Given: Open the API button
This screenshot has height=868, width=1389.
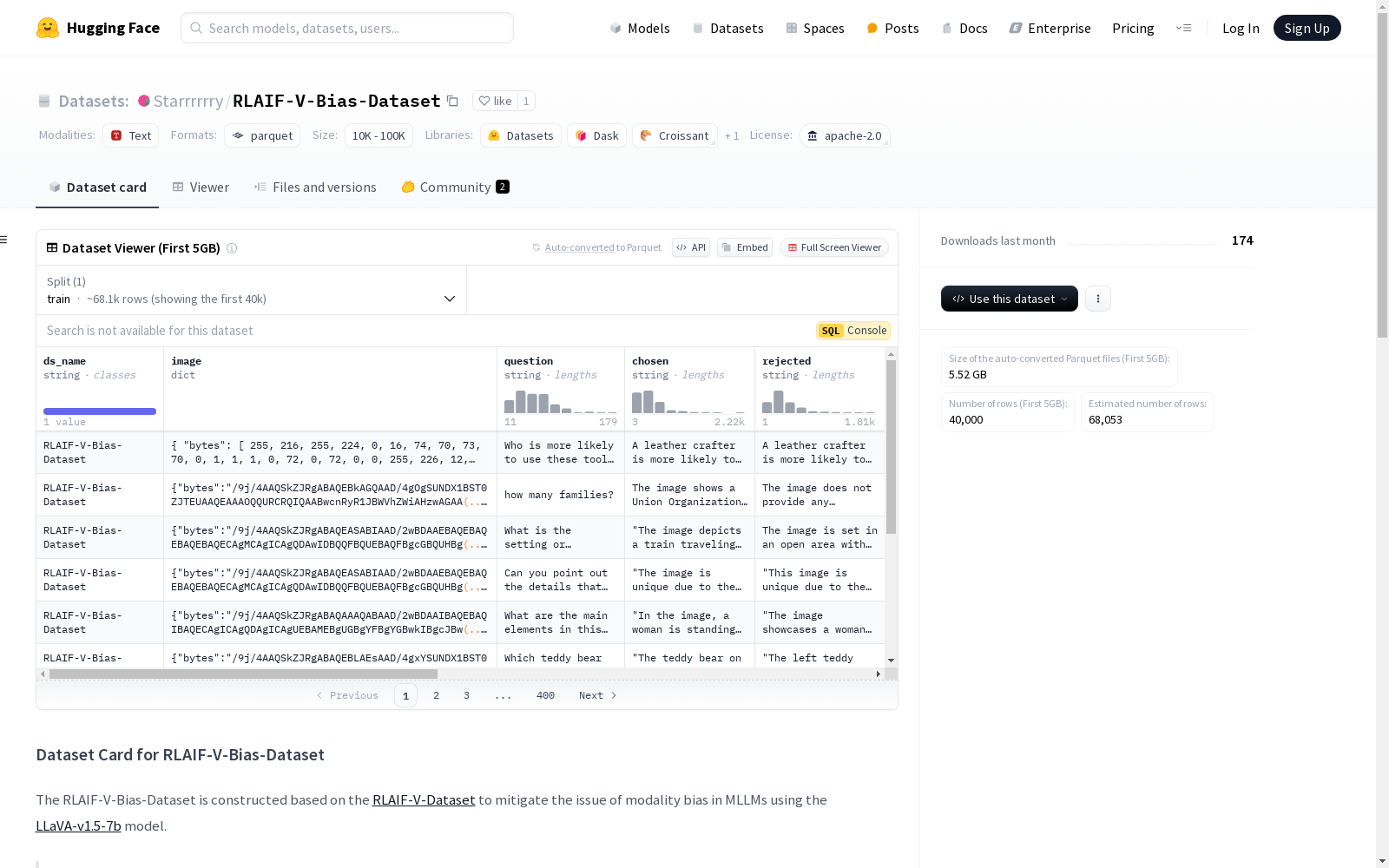Looking at the screenshot, I should click(x=691, y=247).
